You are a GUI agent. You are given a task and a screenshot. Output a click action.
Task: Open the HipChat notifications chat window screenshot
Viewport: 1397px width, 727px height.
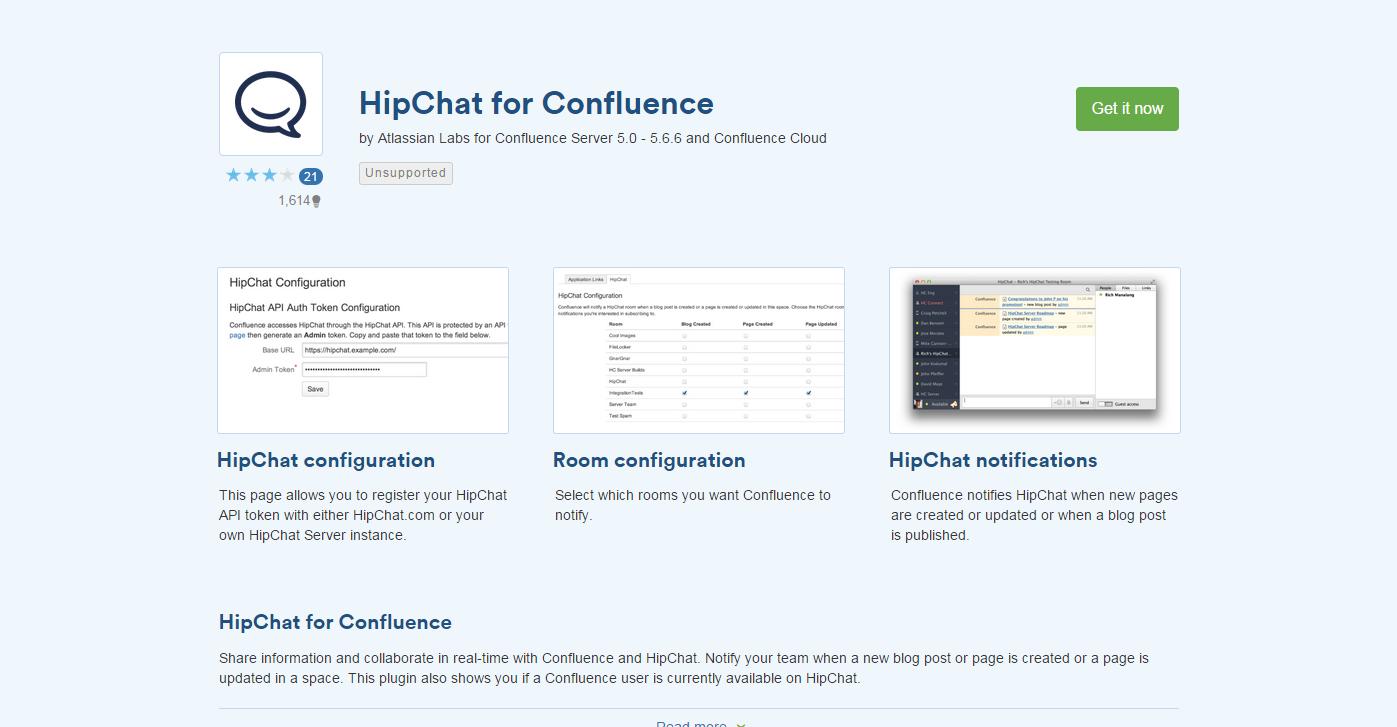(1035, 350)
